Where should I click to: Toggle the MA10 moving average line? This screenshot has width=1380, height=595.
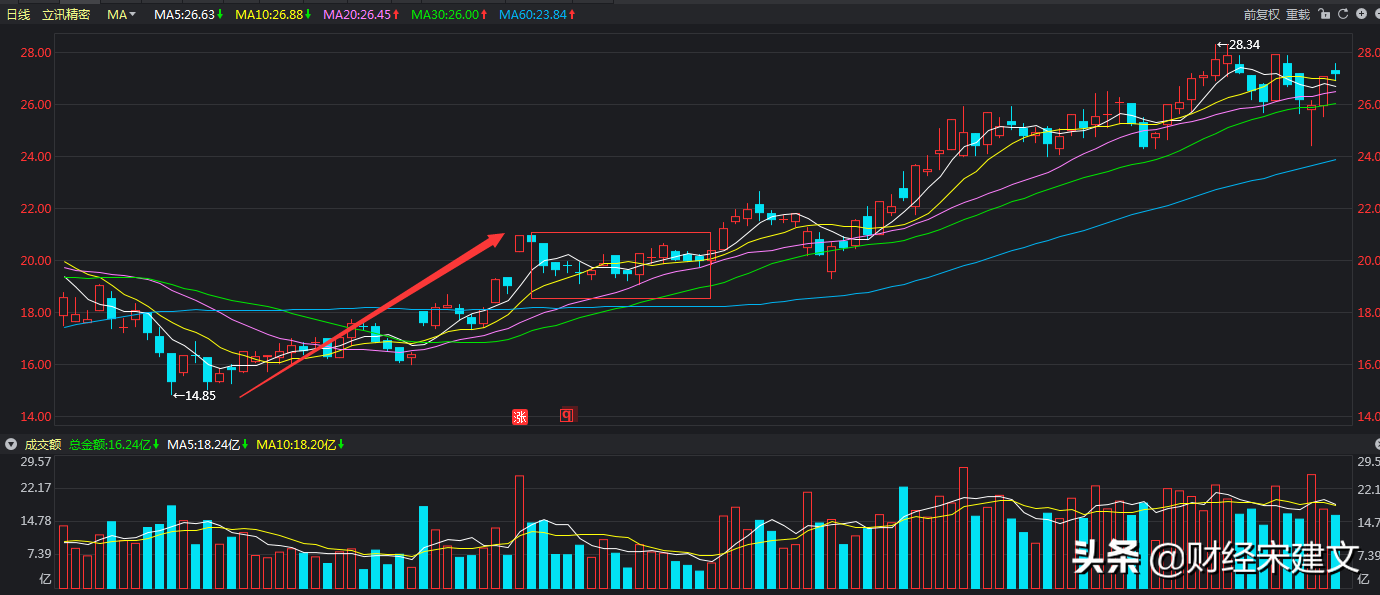(272, 15)
